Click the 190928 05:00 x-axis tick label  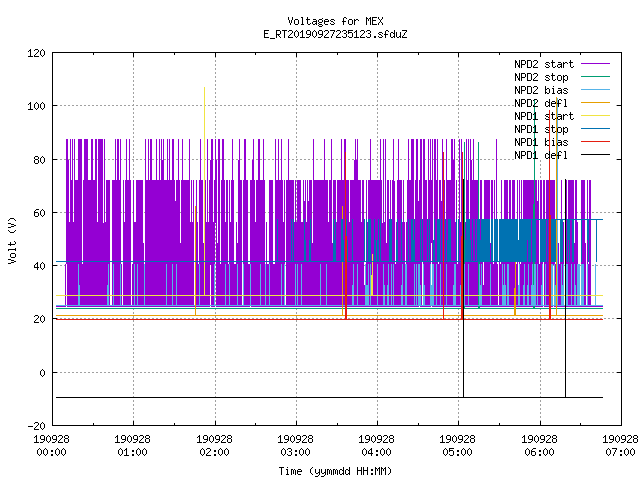(x=458, y=446)
